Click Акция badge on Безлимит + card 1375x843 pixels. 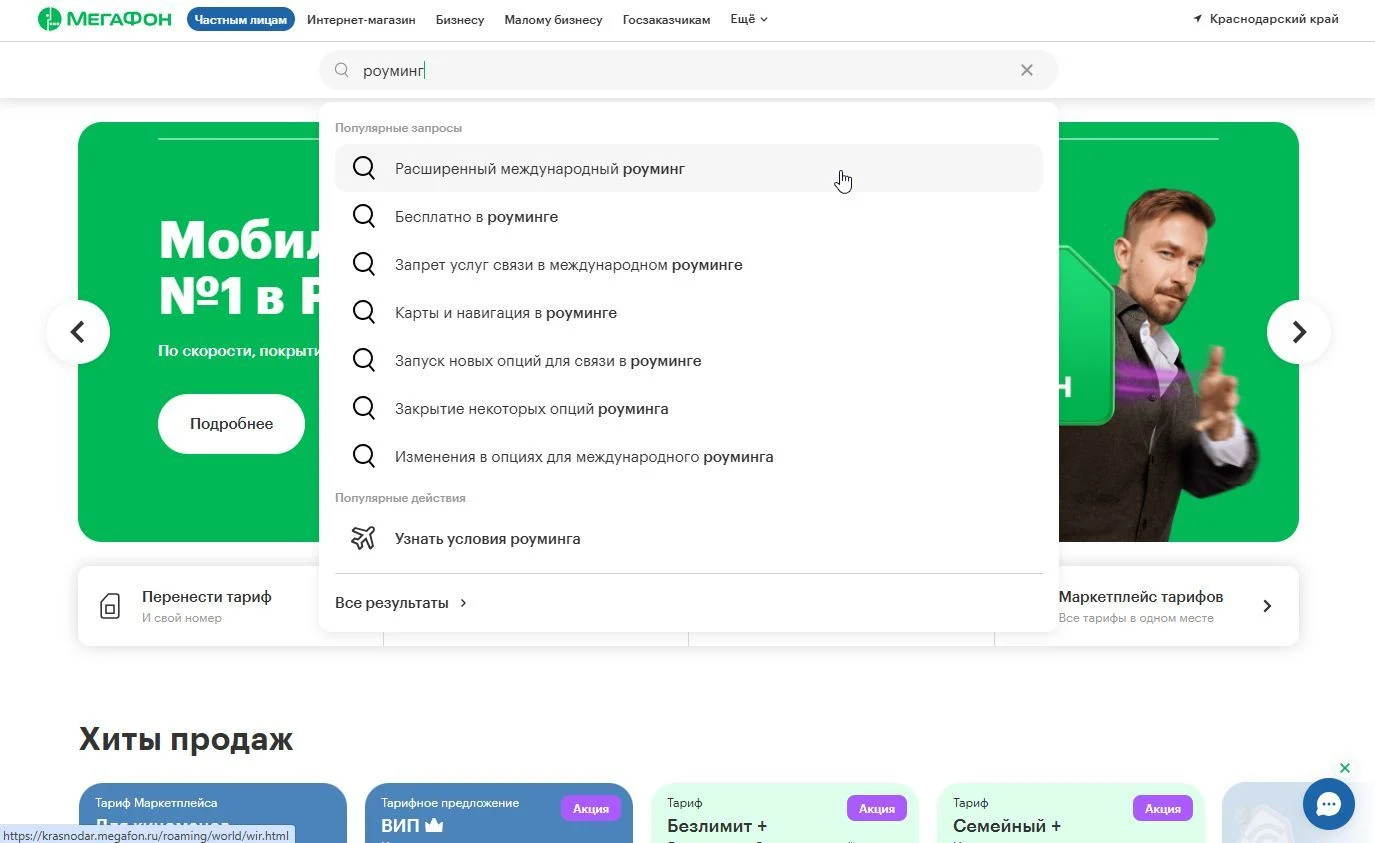pyautogui.click(x=877, y=808)
